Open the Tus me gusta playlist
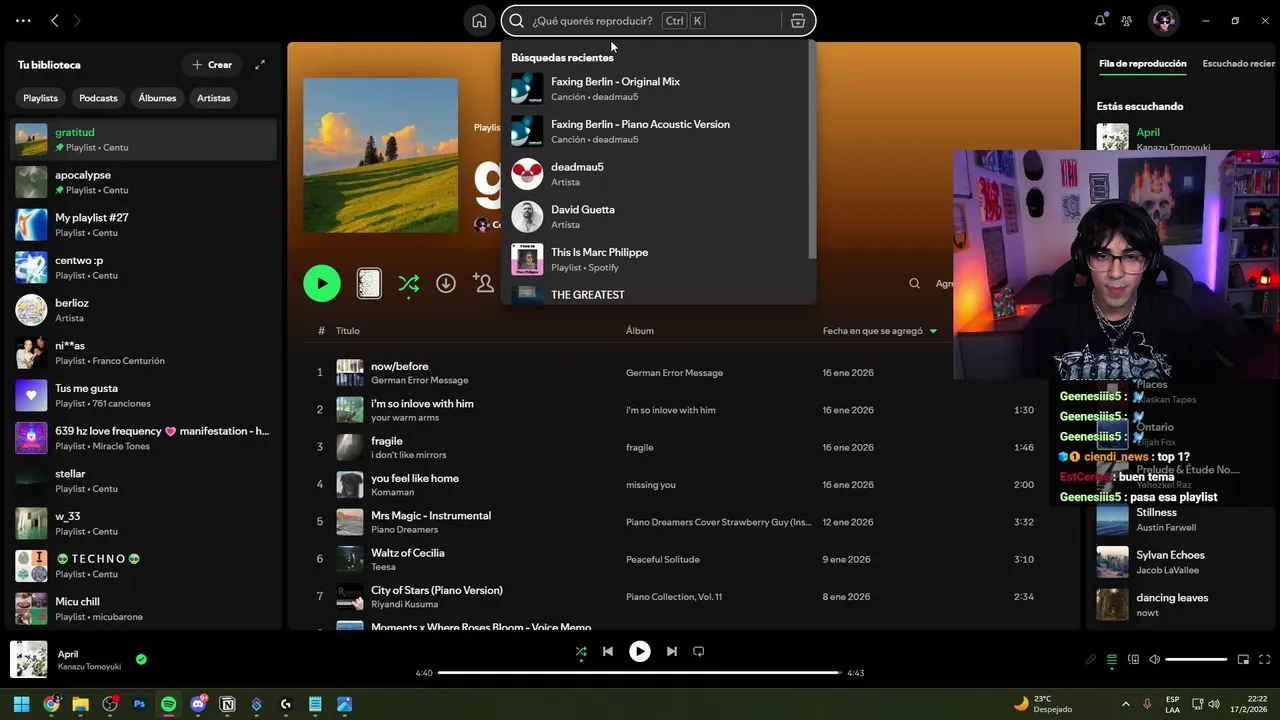The width and height of the screenshot is (1280, 720). pos(143,396)
